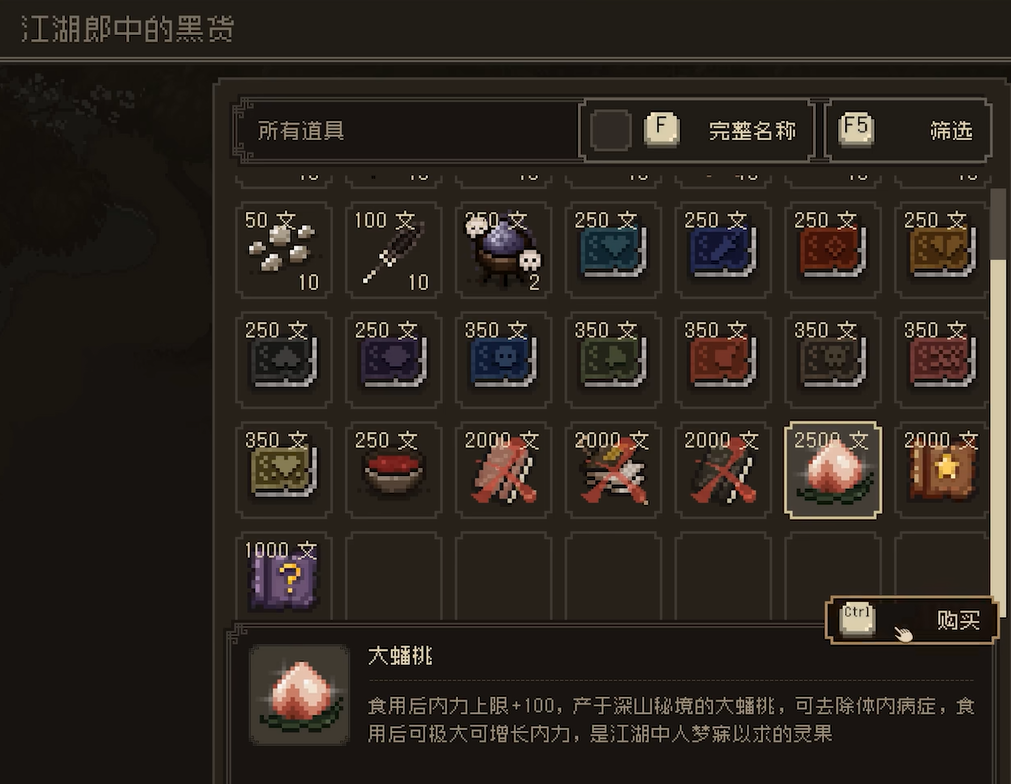
Task: Click the 购买 purchase button
Action: click(912, 620)
